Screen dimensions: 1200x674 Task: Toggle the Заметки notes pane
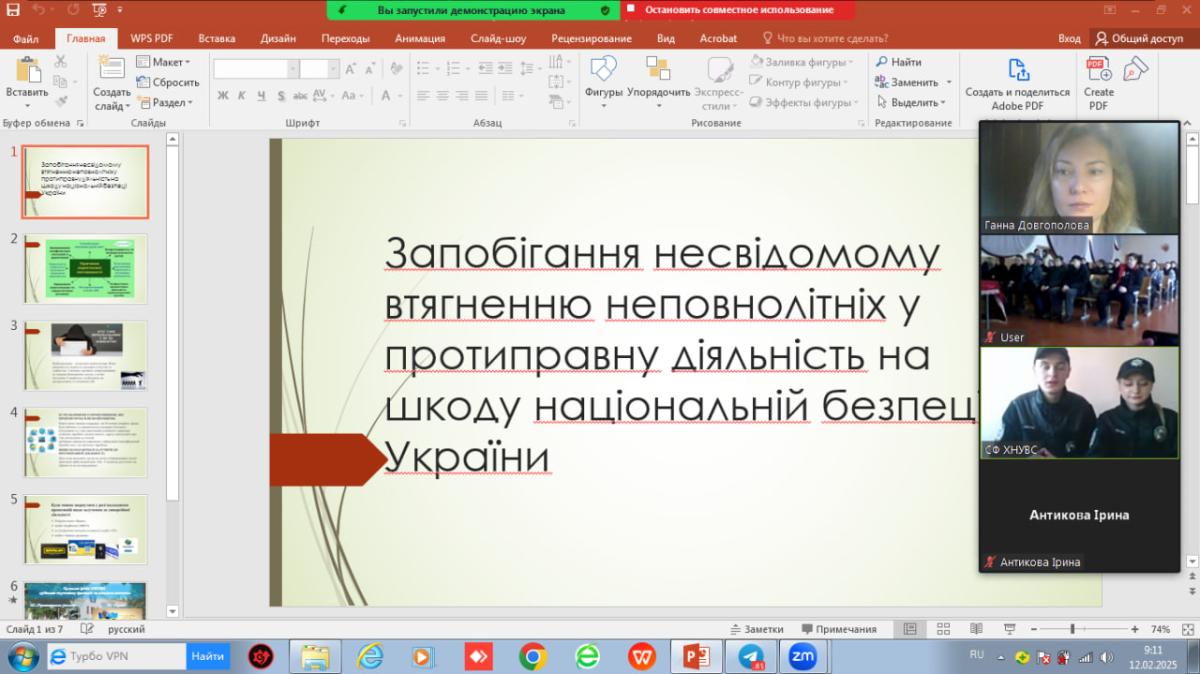[x=756, y=629]
